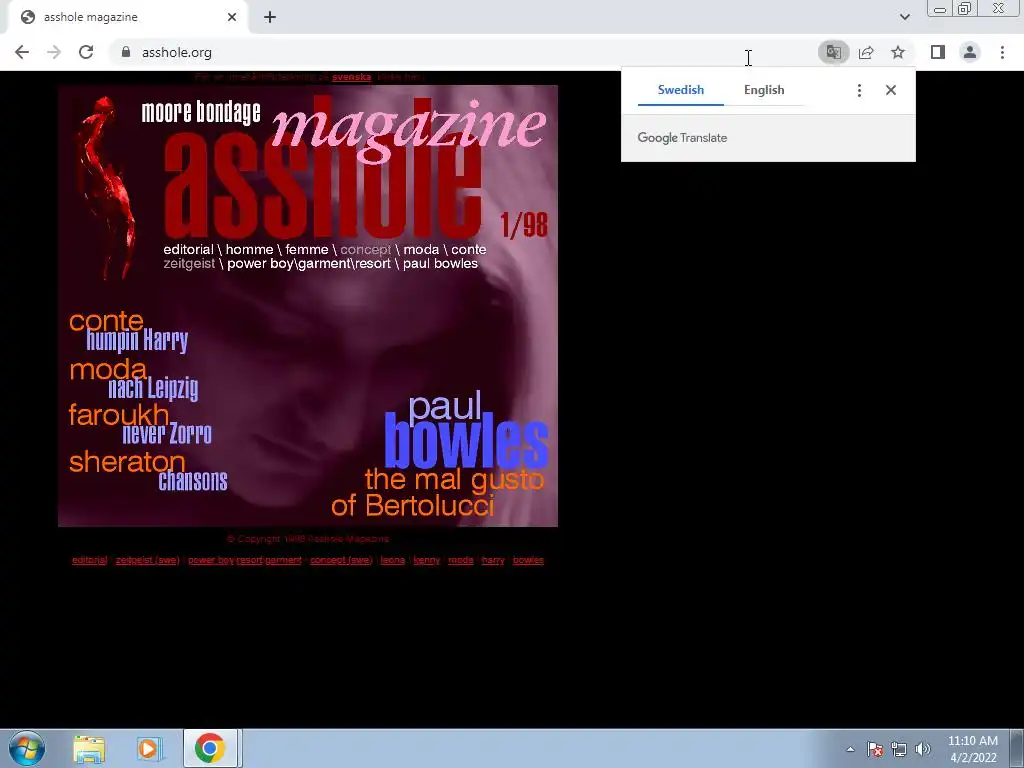
Task: Open the Google Translate icon in the address bar
Action: pyautogui.click(x=833, y=52)
